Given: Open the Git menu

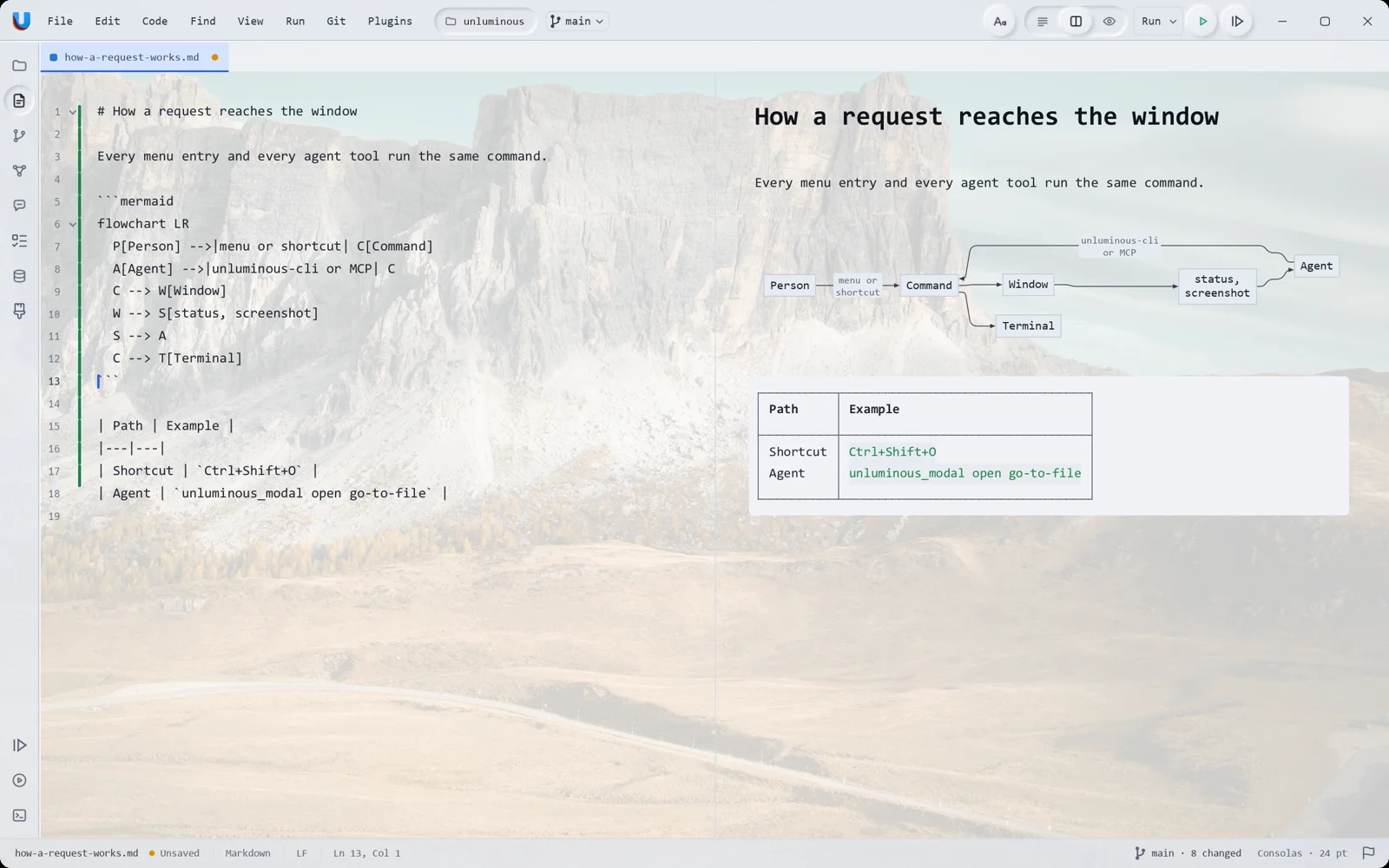Looking at the screenshot, I should [x=336, y=22].
